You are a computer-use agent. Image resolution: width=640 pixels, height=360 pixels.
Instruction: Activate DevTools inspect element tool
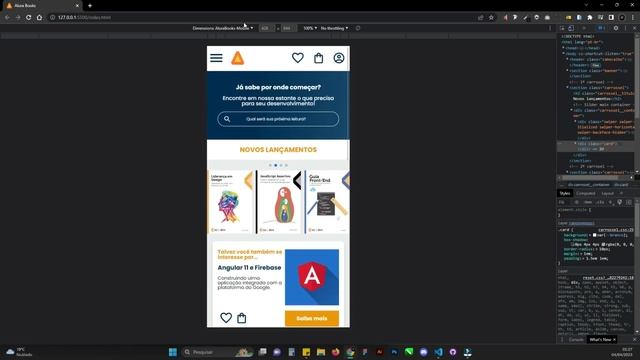pos(562,28)
